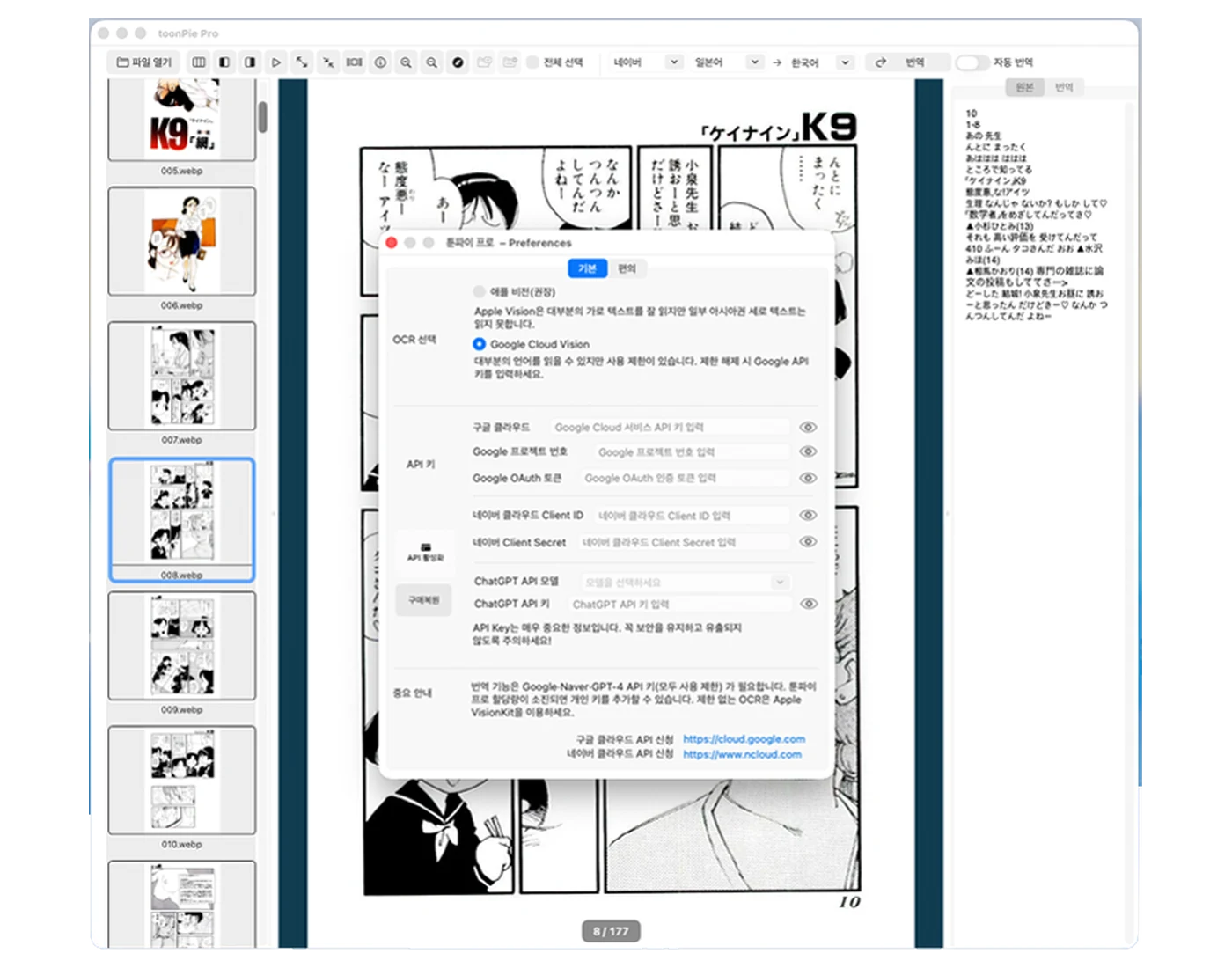
Task: Select the 005.webp thumbnail
Action: 182,121
